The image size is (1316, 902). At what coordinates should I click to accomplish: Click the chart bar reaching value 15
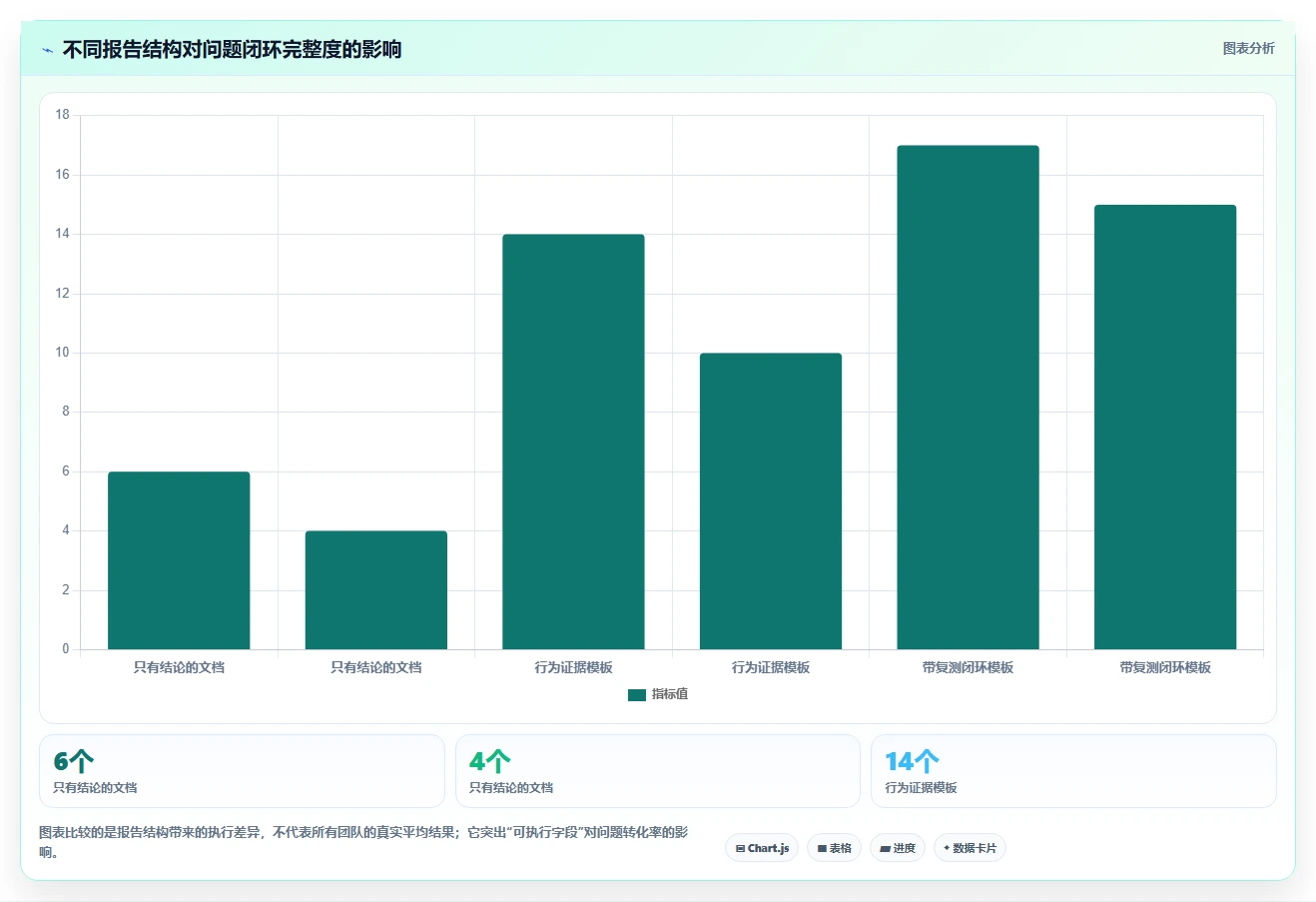click(1165, 428)
